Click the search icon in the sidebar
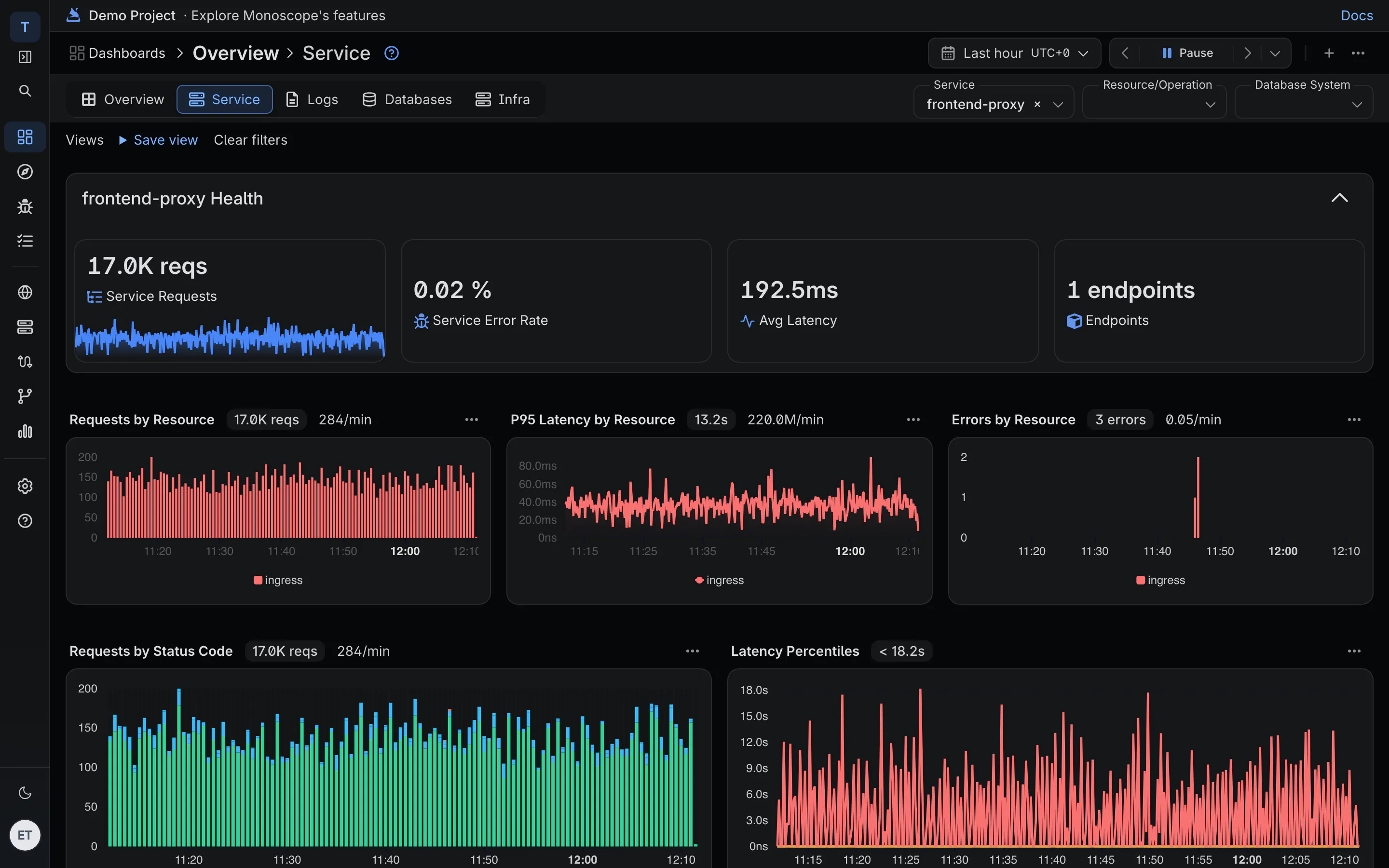Viewport: 1389px width, 868px height. pos(25,91)
